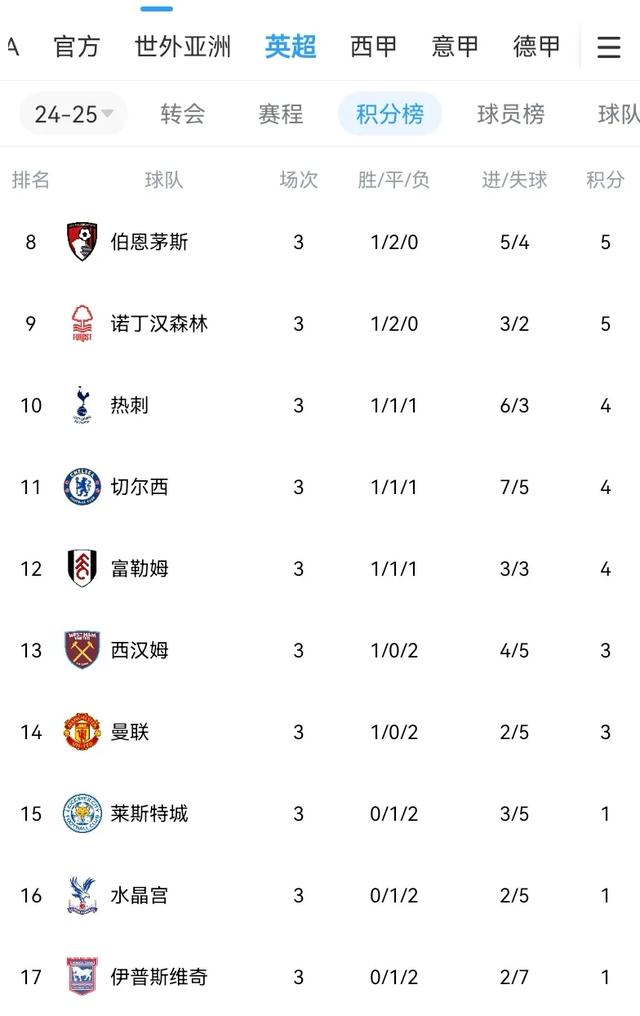Screen dimensions: 640x1016
Task: Show the 球员榜 player rankings
Action: [x=511, y=114]
